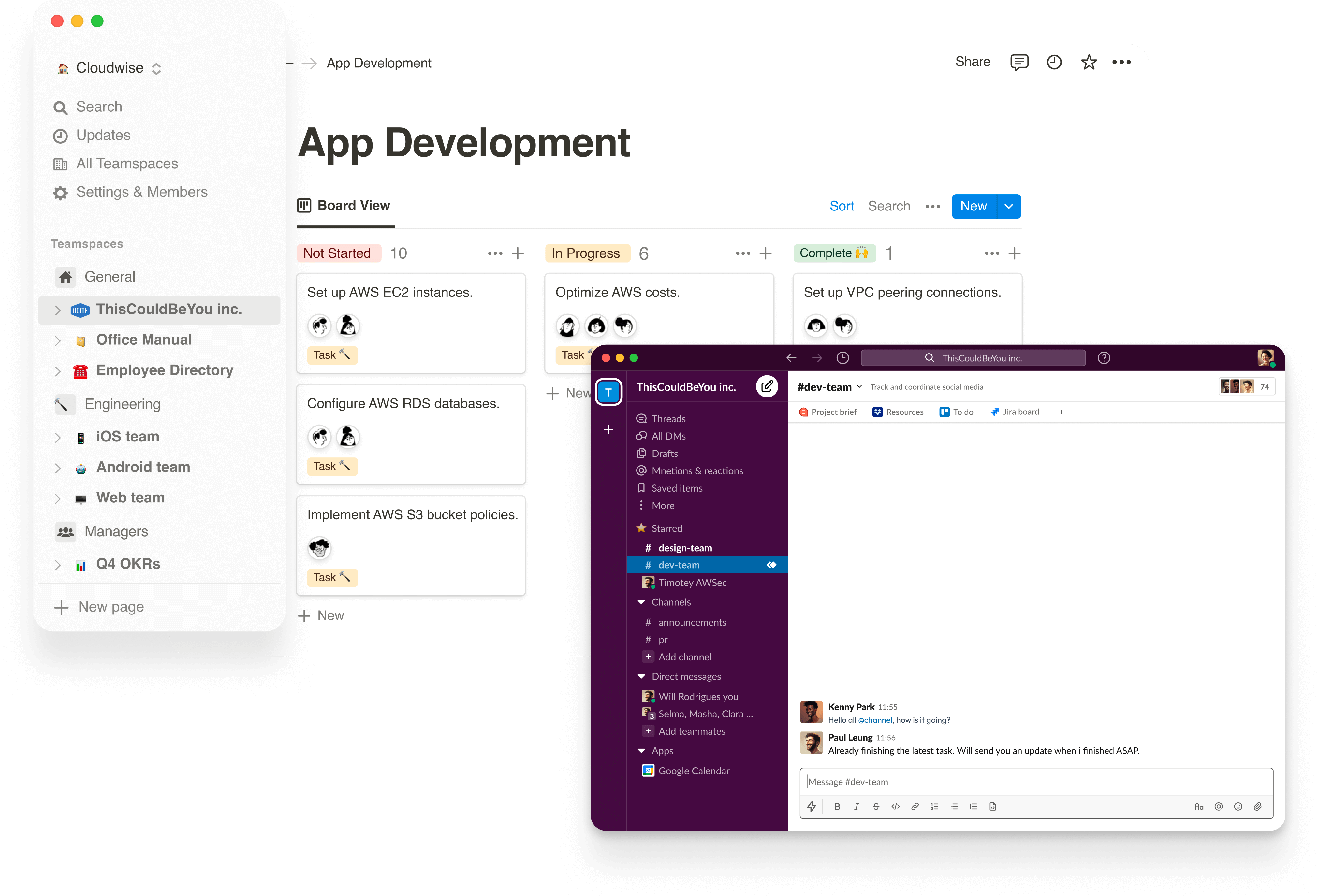Insert ordered list in Slack composer

(934, 806)
